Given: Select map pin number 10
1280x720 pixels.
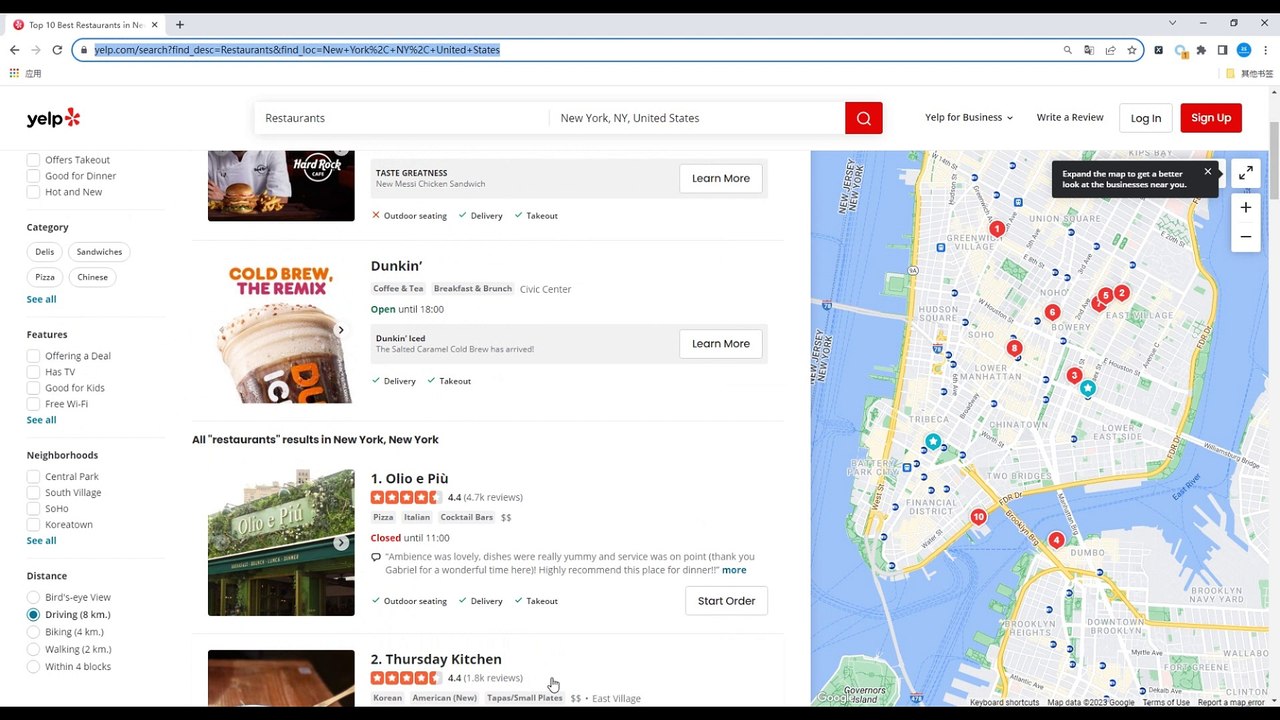Looking at the screenshot, I should point(978,517).
